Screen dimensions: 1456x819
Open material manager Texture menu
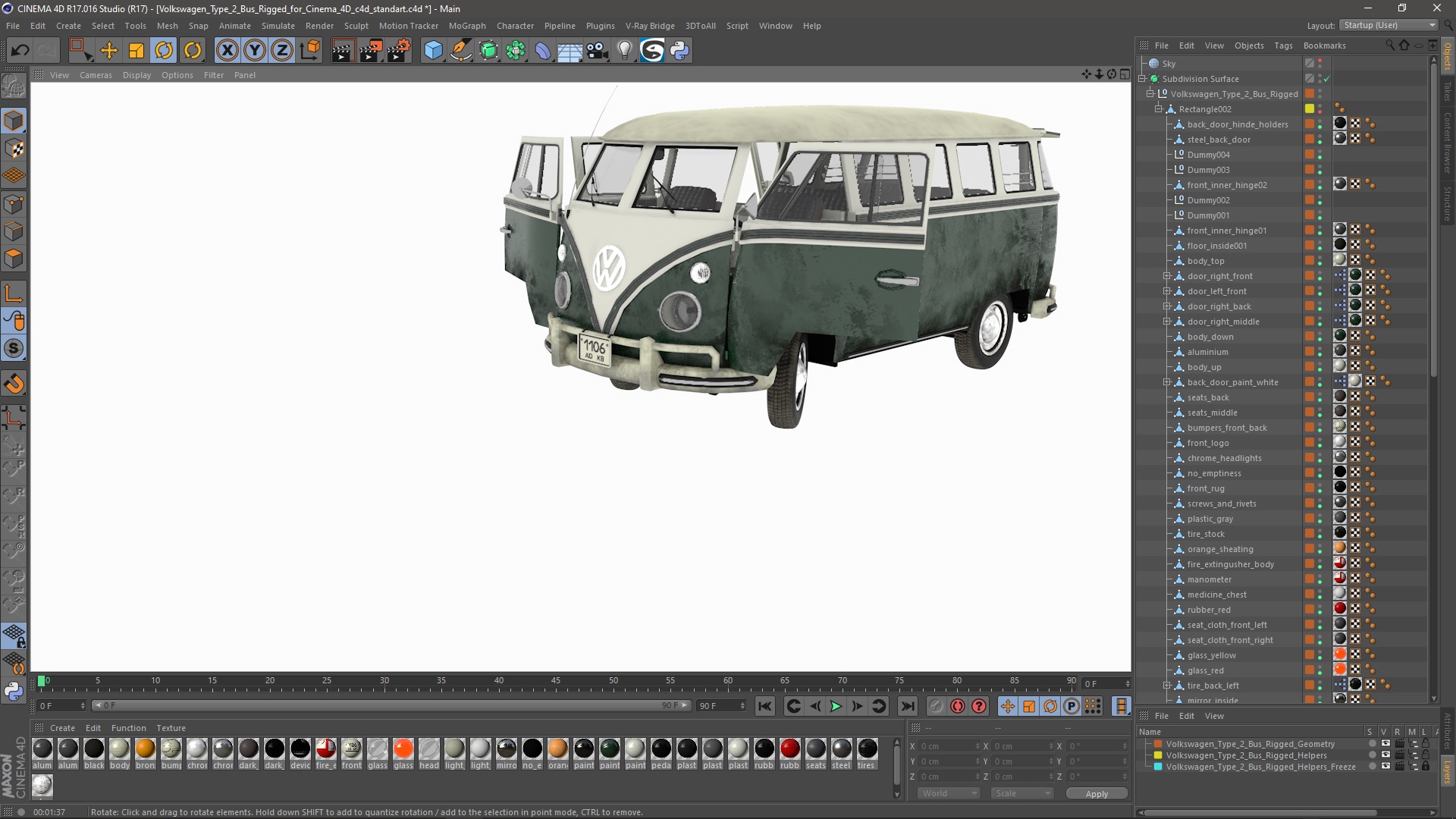[171, 728]
